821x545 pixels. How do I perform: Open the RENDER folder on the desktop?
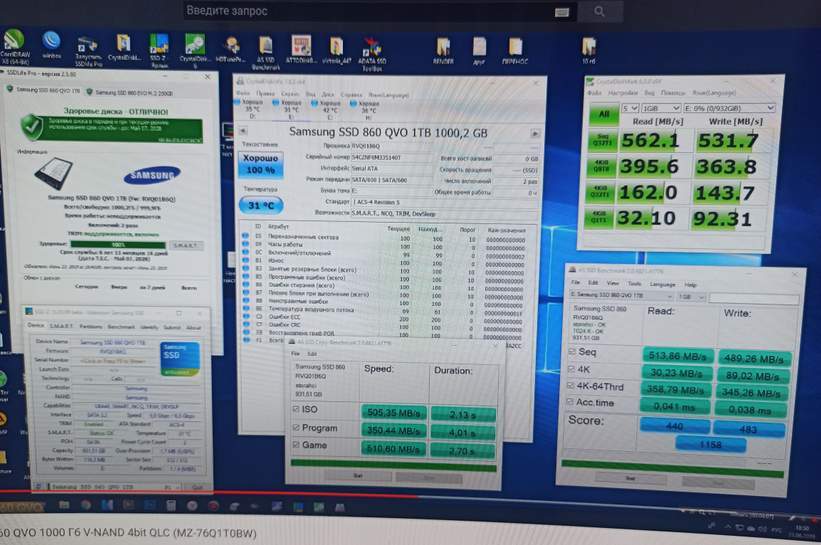[443, 48]
